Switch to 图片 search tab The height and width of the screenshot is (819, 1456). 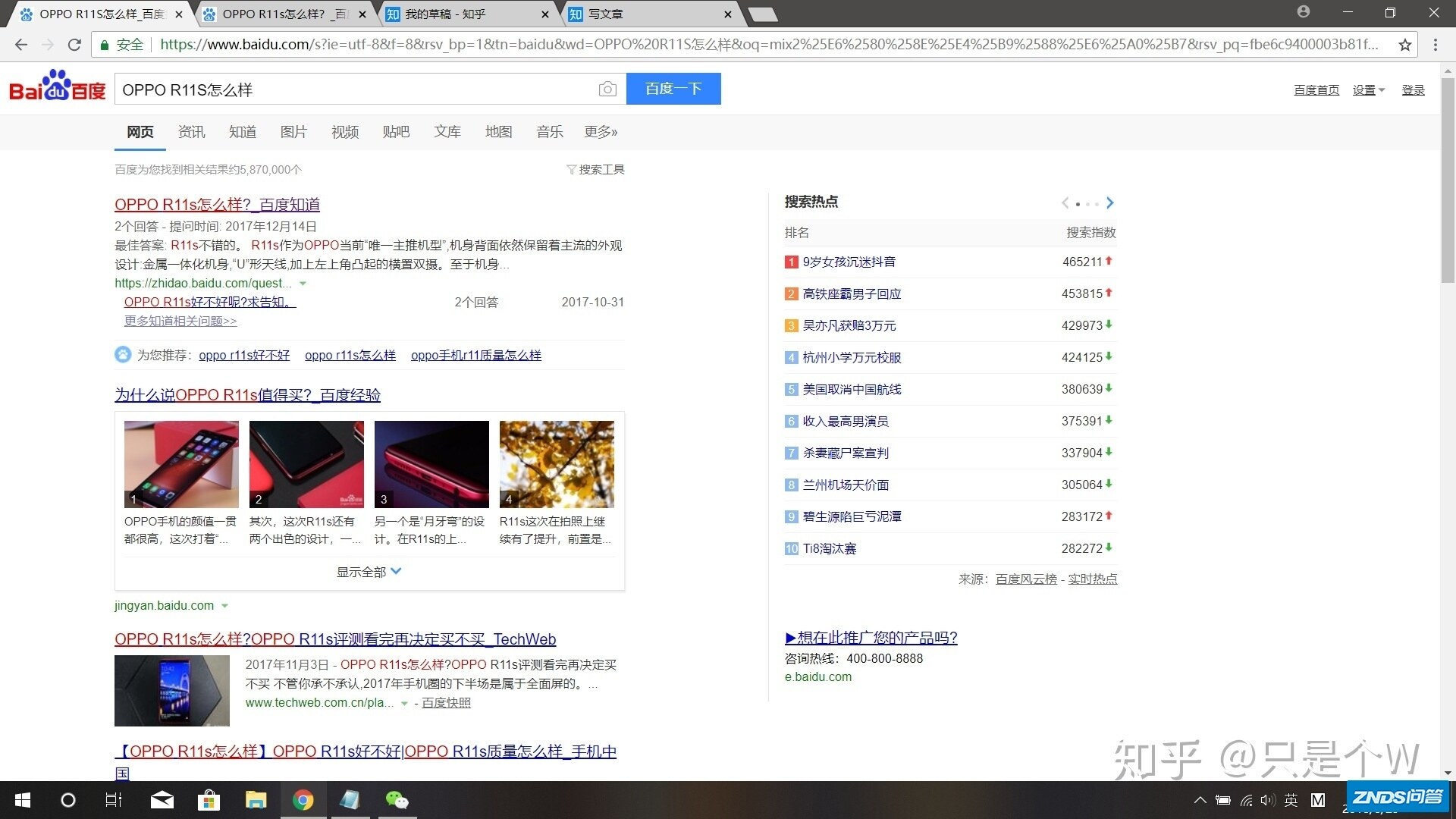[x=293, y=132]
